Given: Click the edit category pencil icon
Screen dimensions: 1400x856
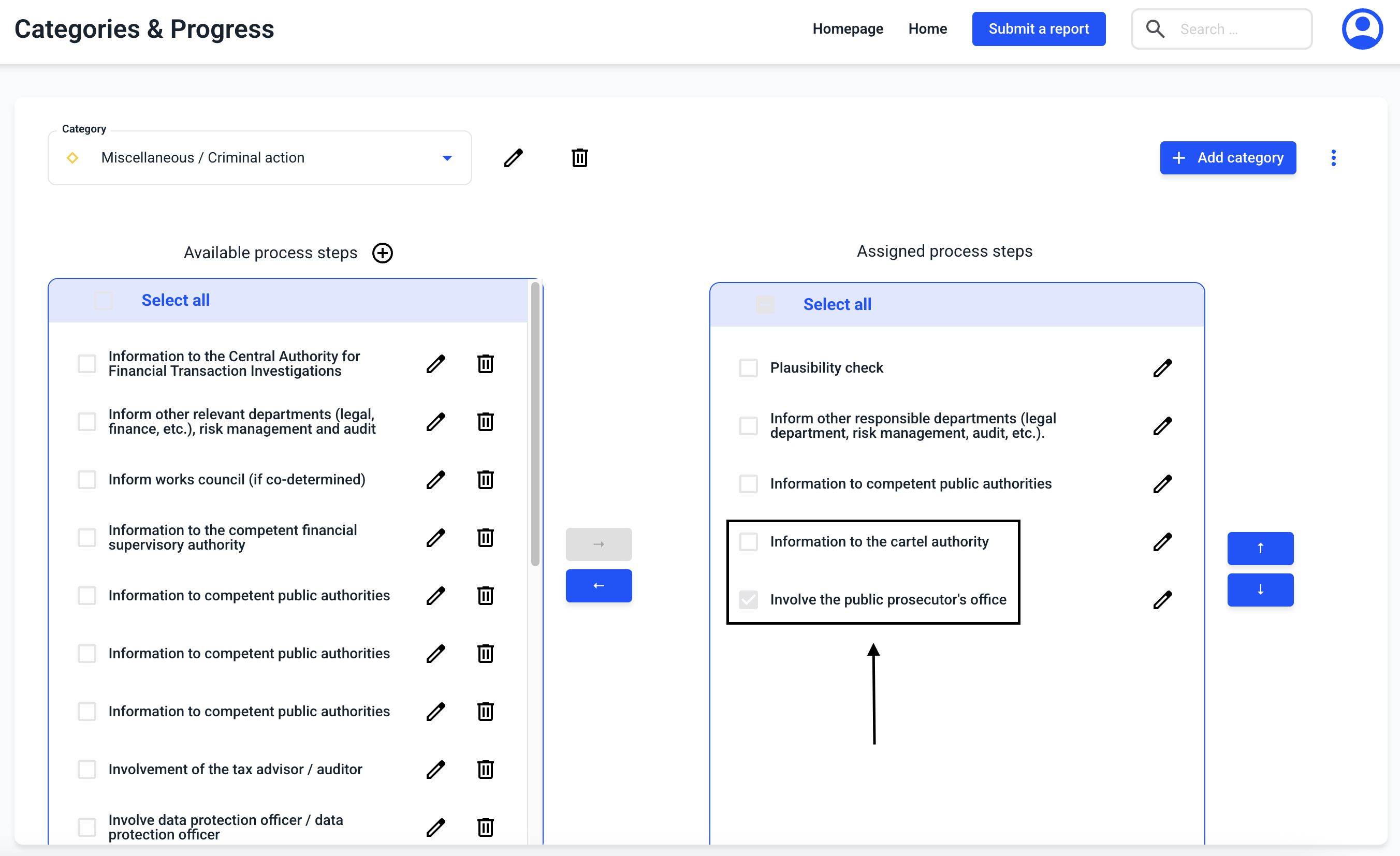Looking at the screenshot, I should pos(513,158).
